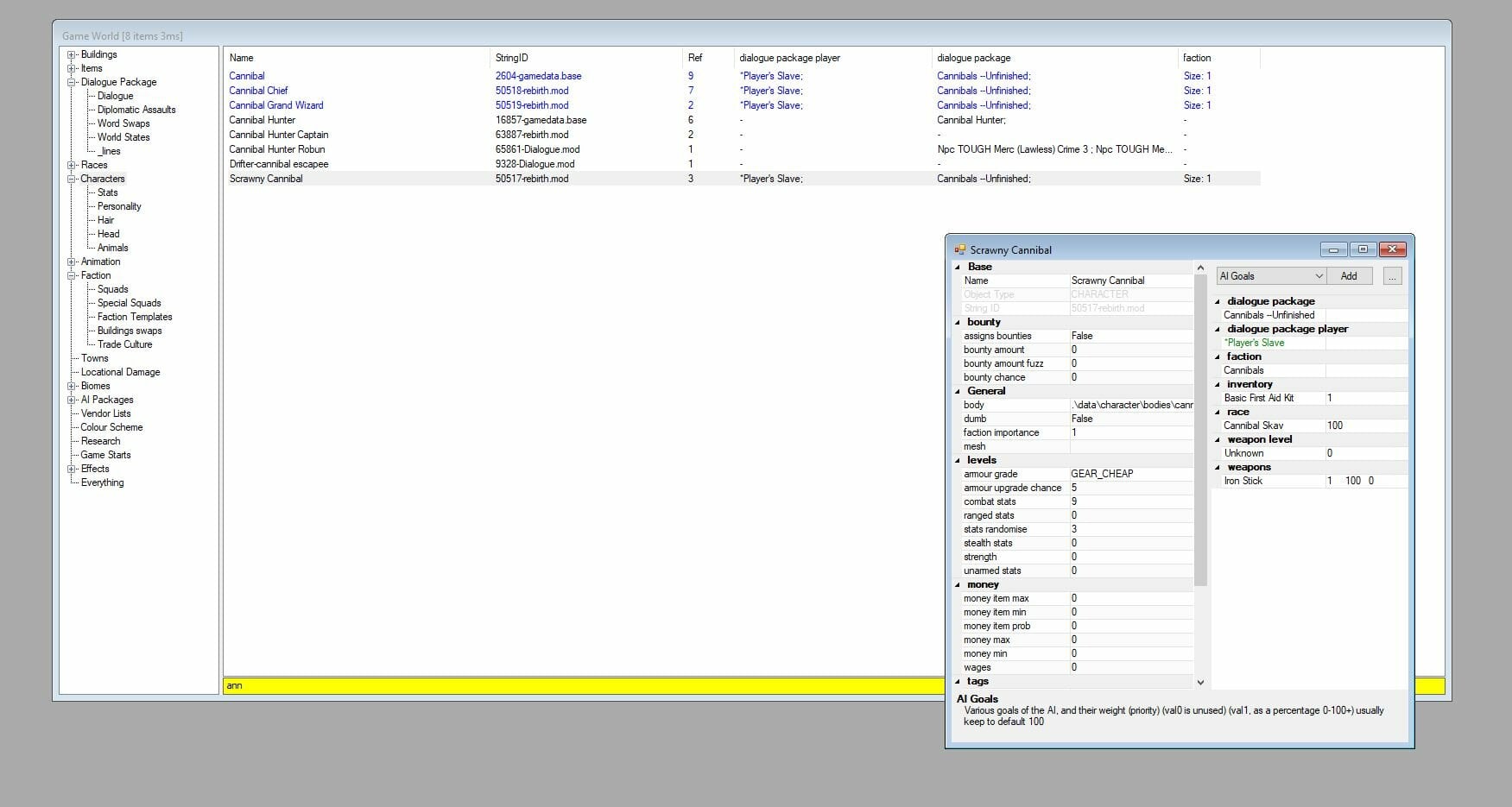The height and width of the screenshot is (807, 1512).
Task: Expand the Effects tree node
Action: pos(72,469)
